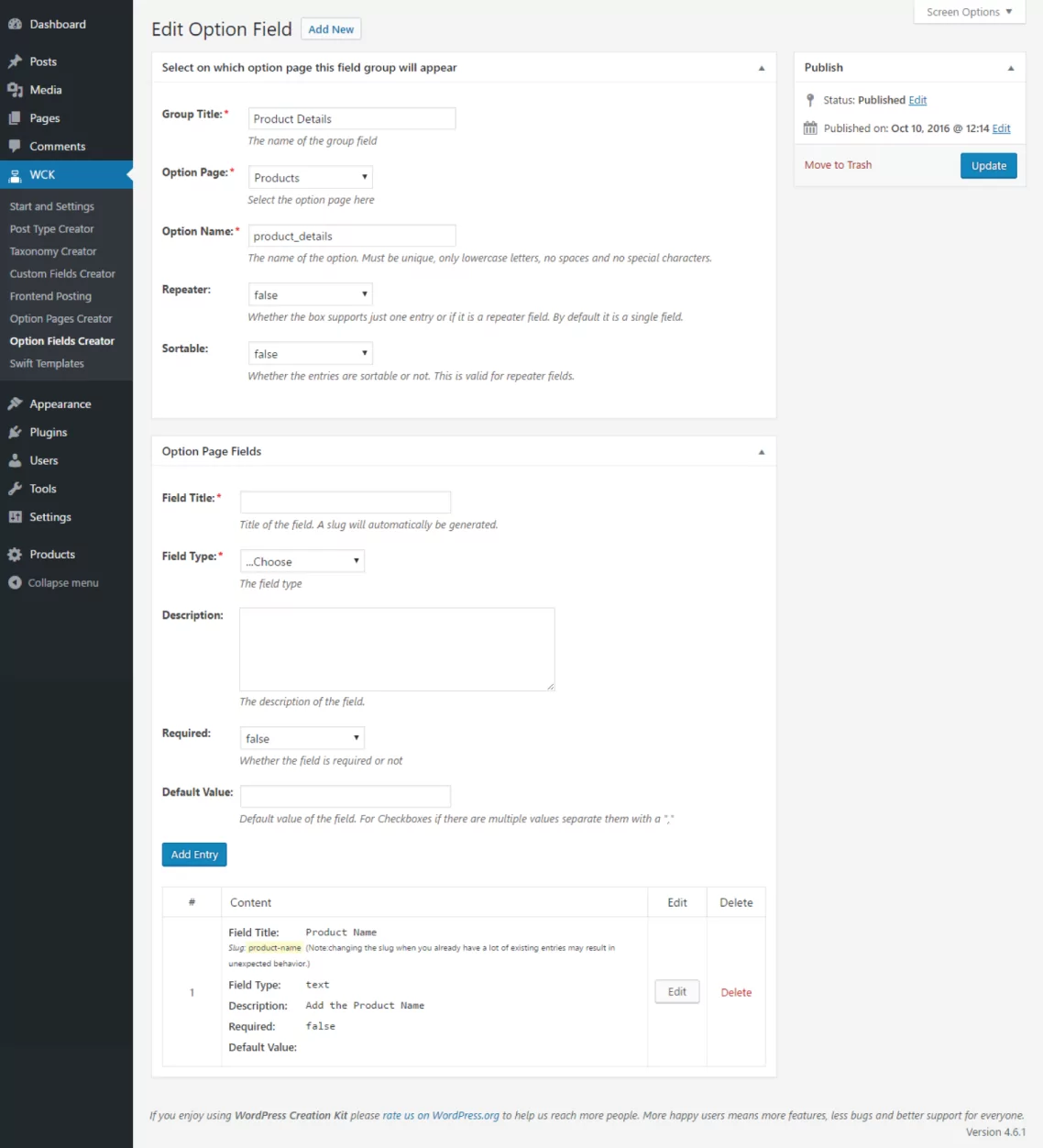Collapse the Publish panel
1043x1148 pixels.
pyautogui.click(x=1010, y=68)
